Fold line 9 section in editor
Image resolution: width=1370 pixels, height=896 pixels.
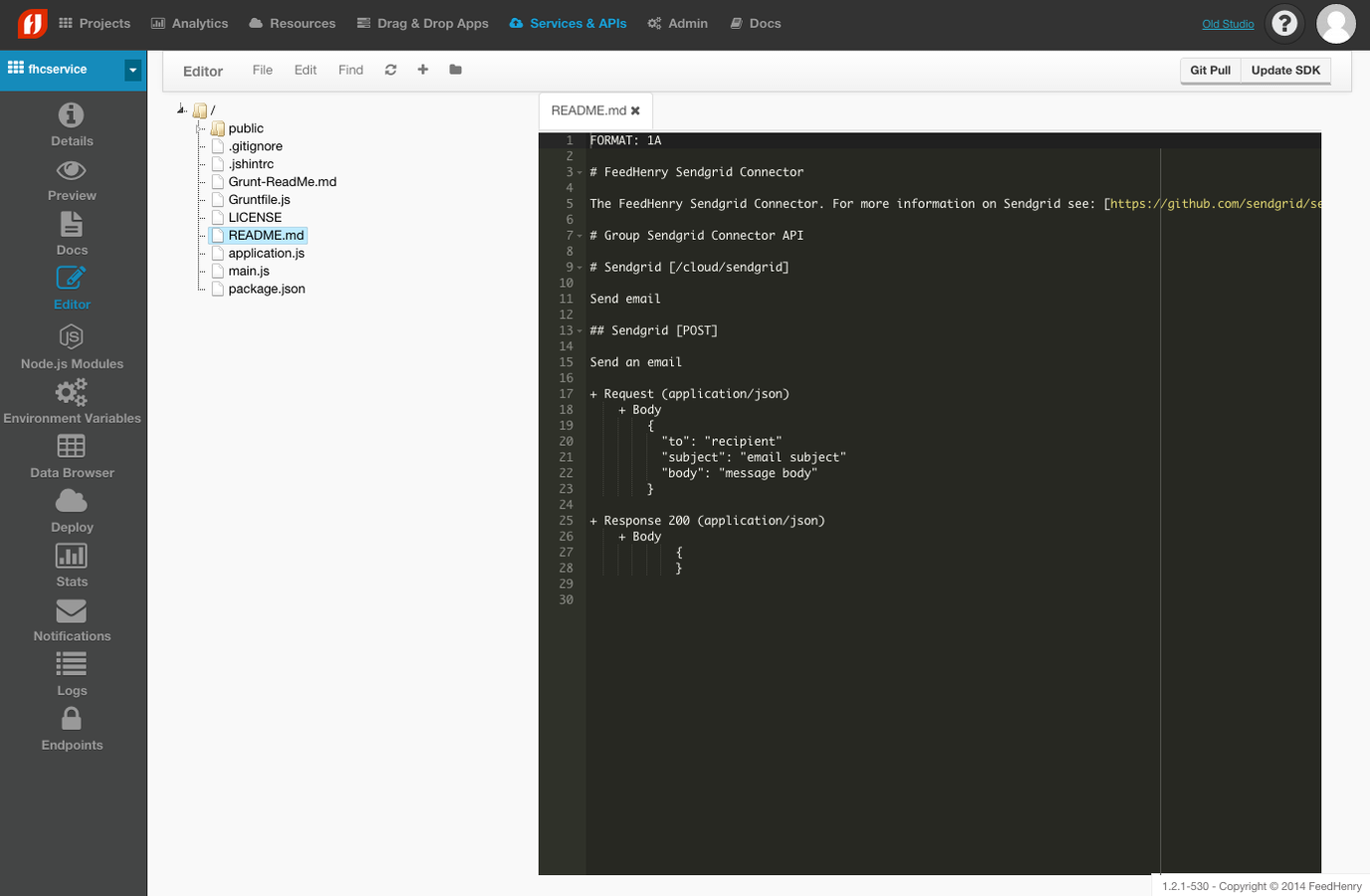tap(579, 268)
